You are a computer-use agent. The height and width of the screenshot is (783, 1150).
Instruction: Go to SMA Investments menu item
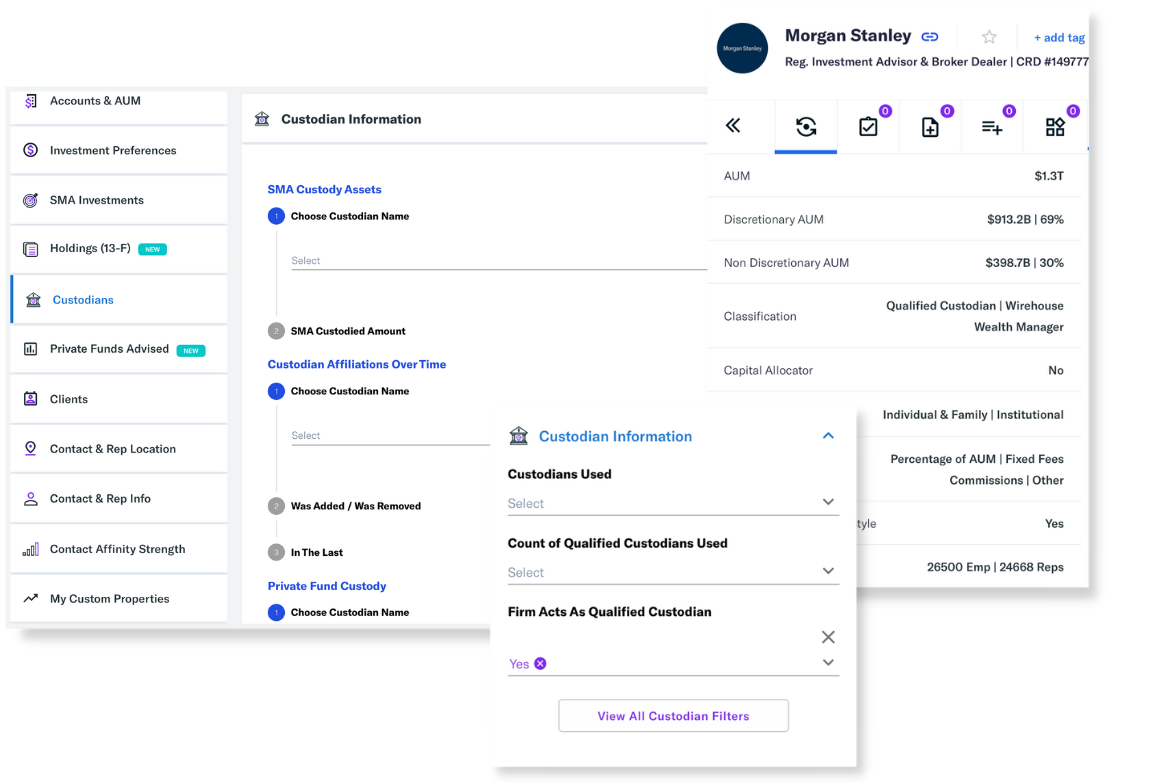(119, 200)
